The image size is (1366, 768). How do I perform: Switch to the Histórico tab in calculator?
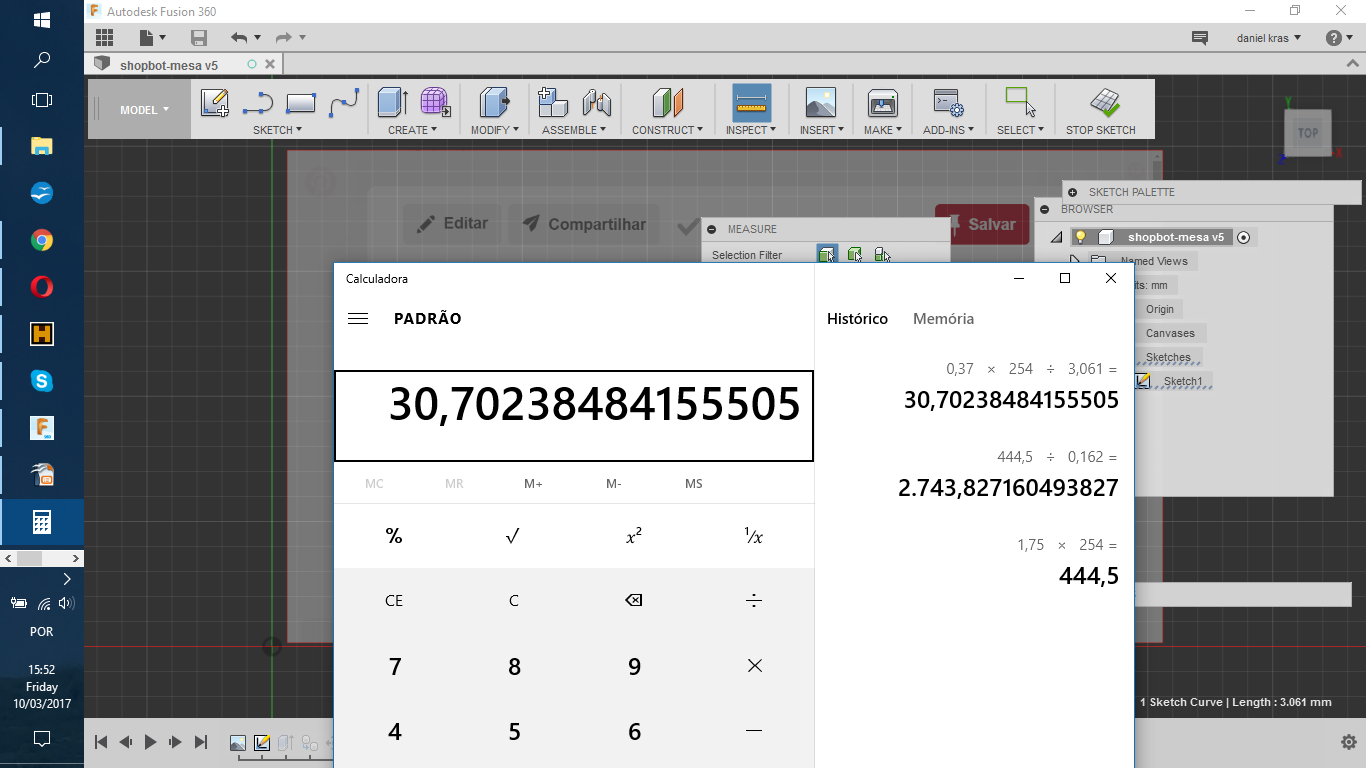point(857,319)
